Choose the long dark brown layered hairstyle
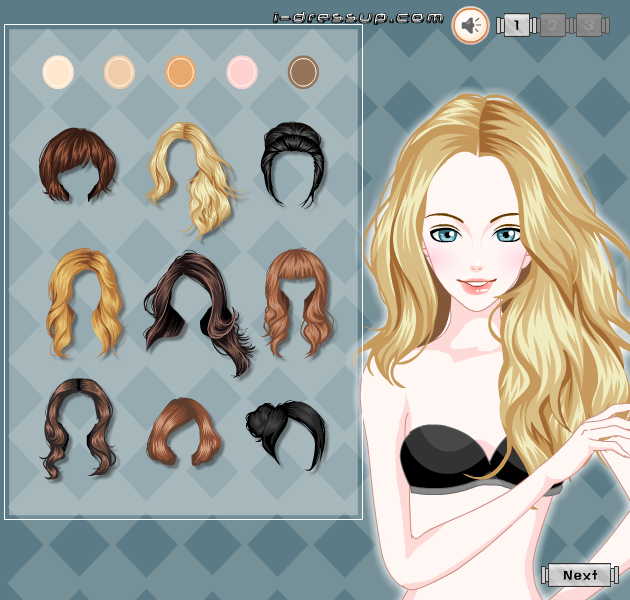 (x=198, y=314)
